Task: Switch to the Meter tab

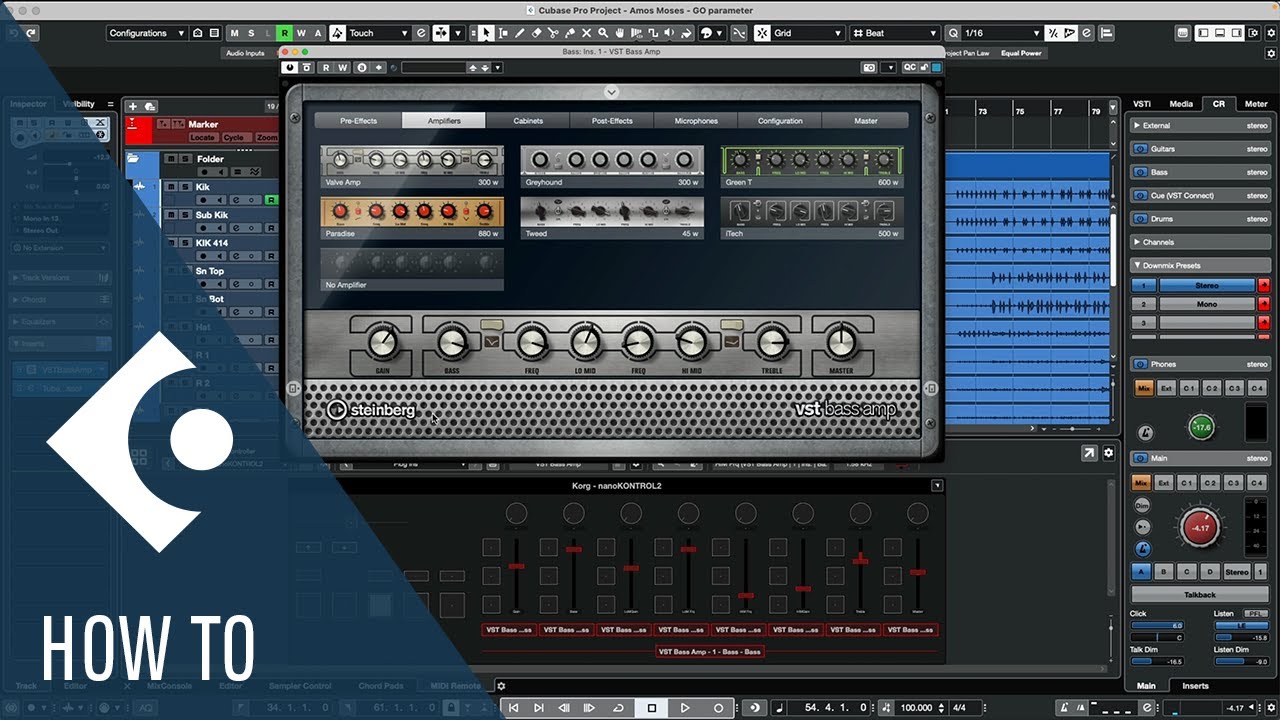Action: tap(1255, 103)
